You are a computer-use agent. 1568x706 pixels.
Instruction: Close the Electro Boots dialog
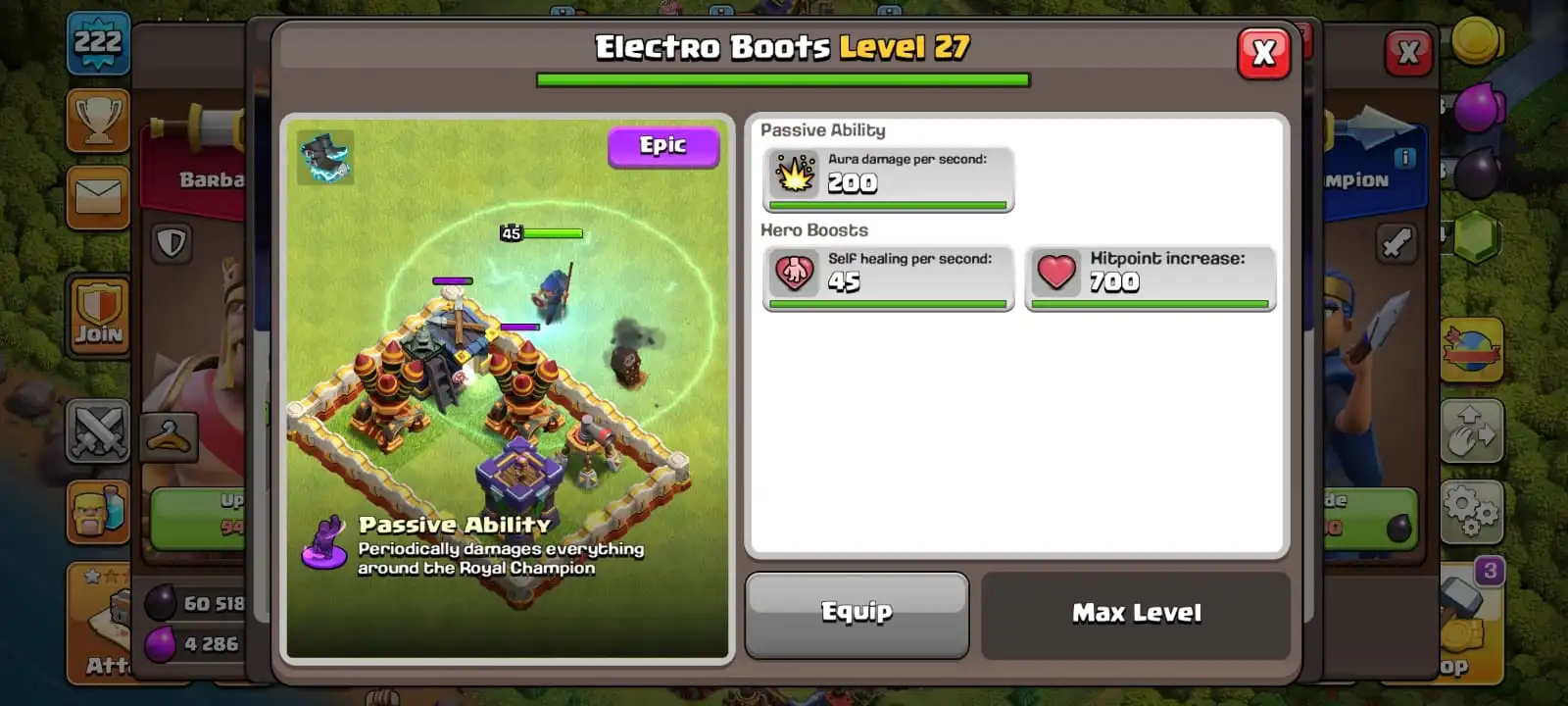click(x=1264, y=53)
